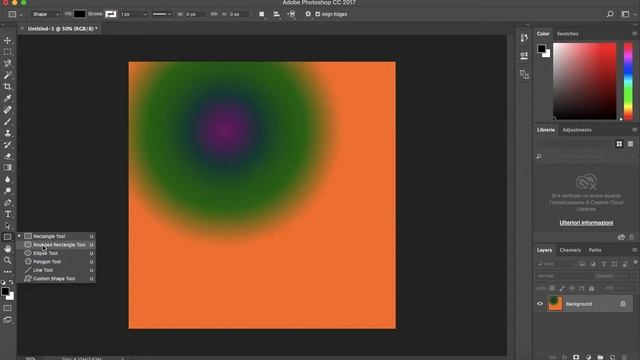
Task: Switch Libraries to list view
Action: coord(630,144)
